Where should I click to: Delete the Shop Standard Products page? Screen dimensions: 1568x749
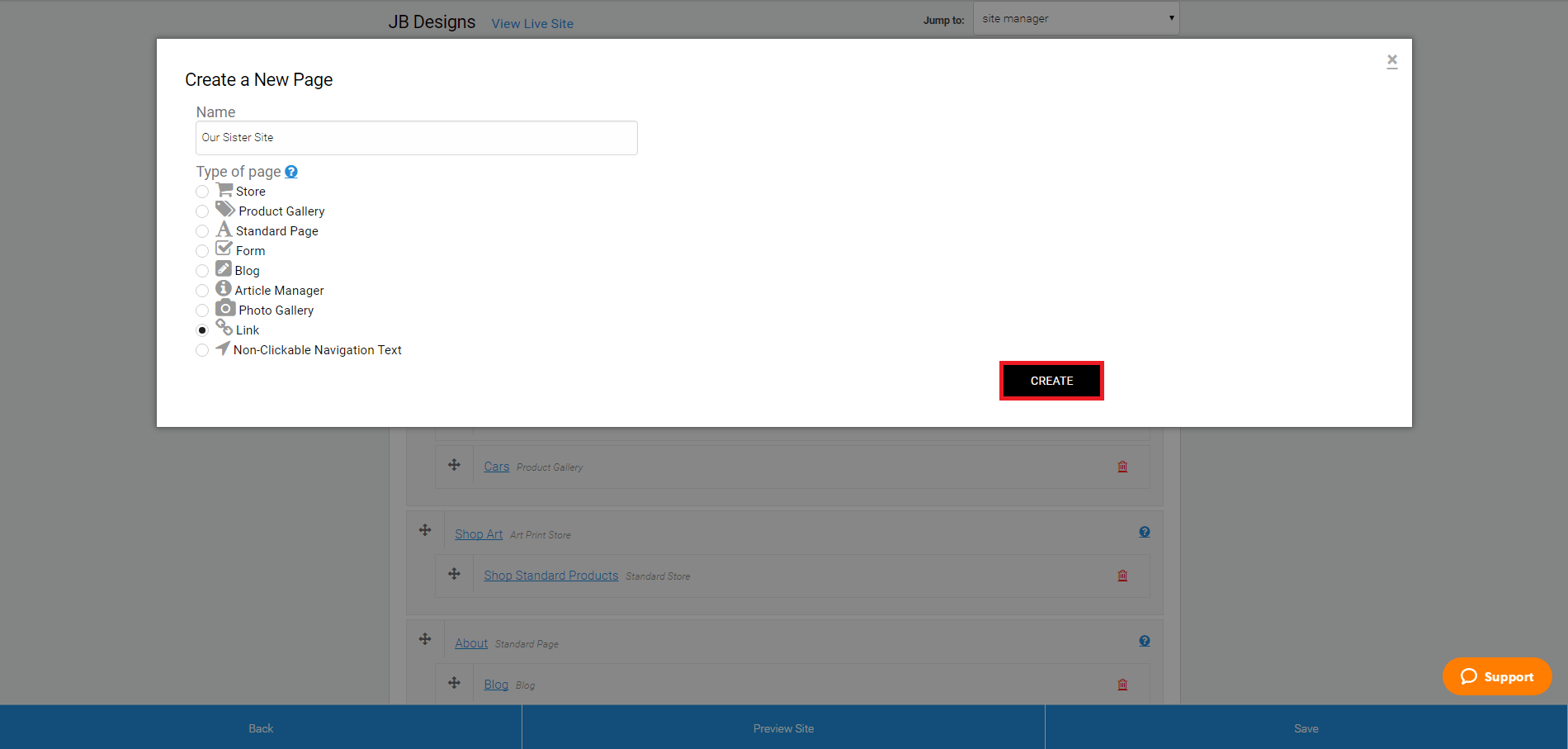click(x=1122, y=576)
